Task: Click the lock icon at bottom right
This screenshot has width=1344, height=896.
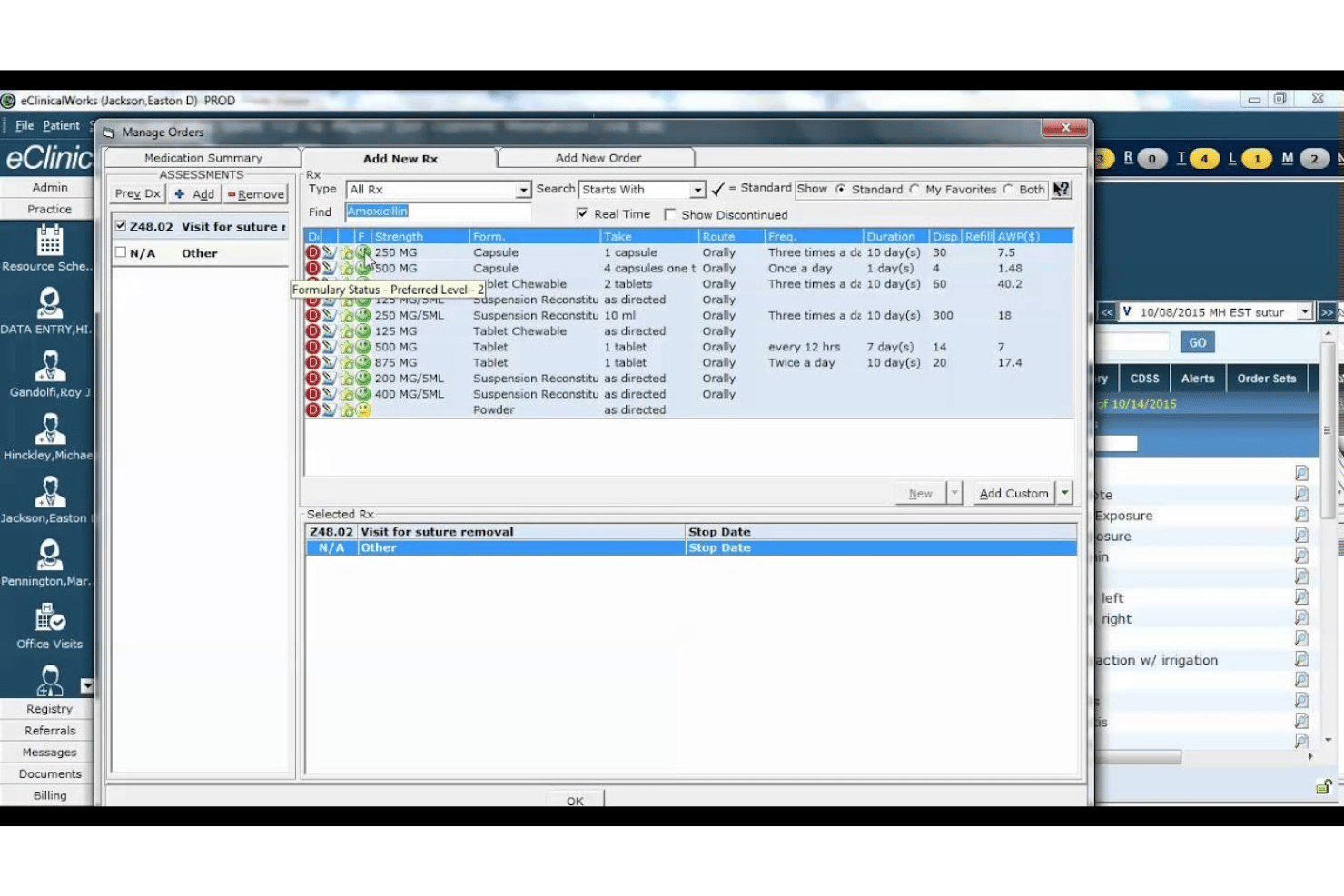Action: 1323,786
